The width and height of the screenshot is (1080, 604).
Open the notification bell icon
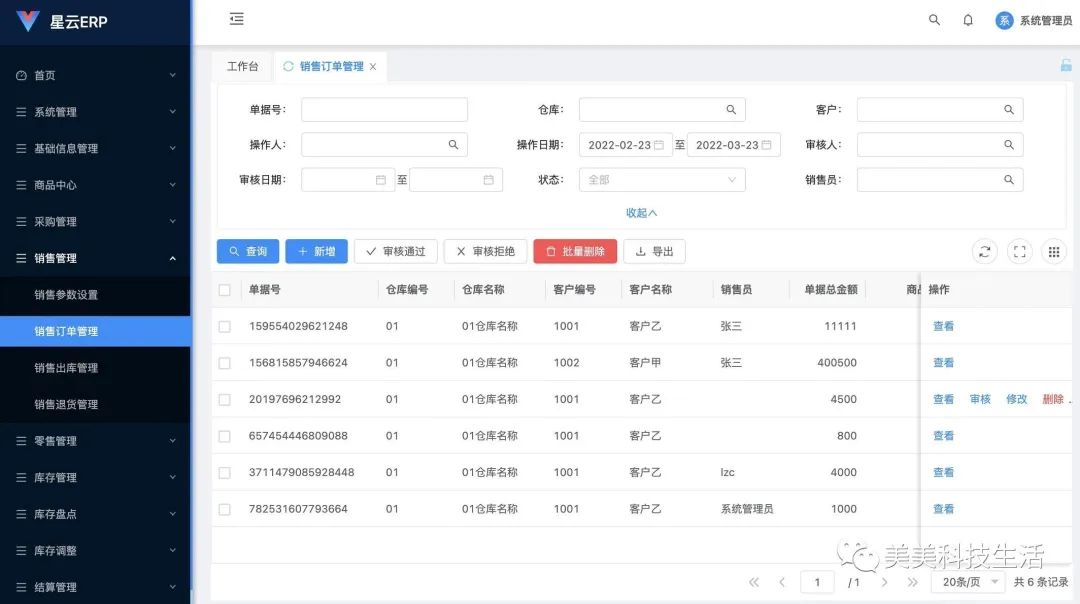[967, 19]
